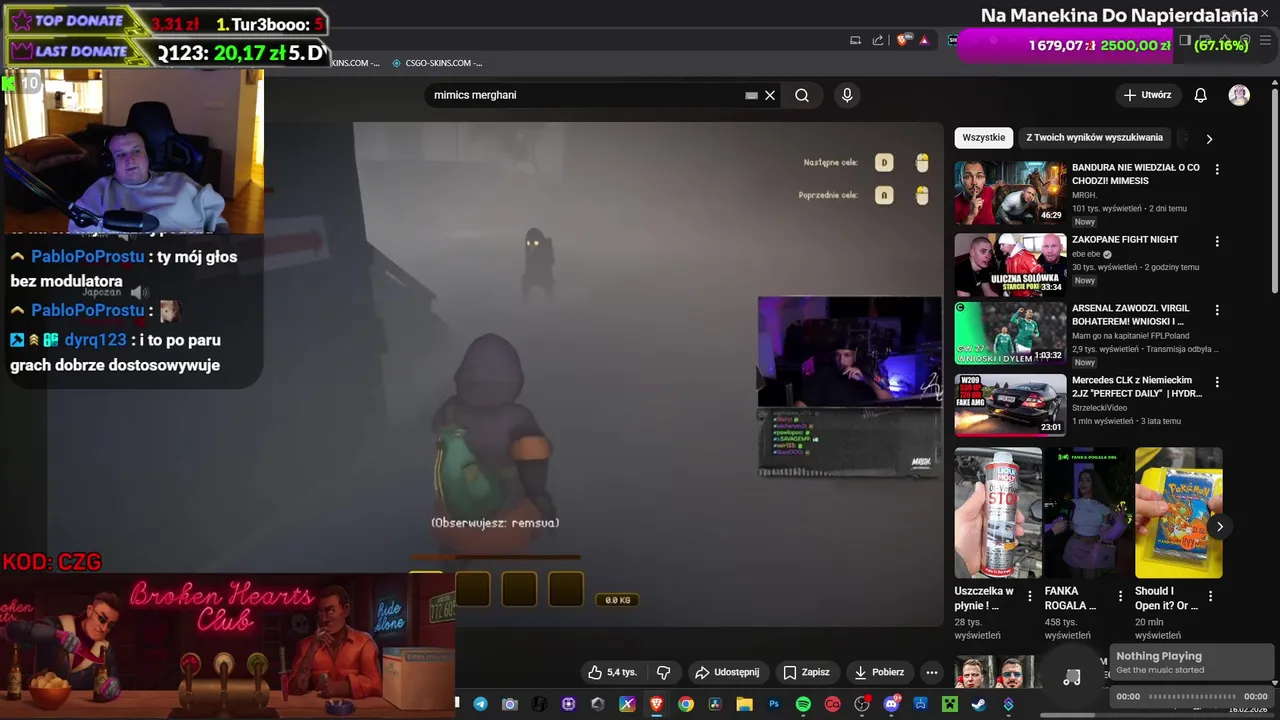Open Google Chrome from the taskbar

coord(686,704)
